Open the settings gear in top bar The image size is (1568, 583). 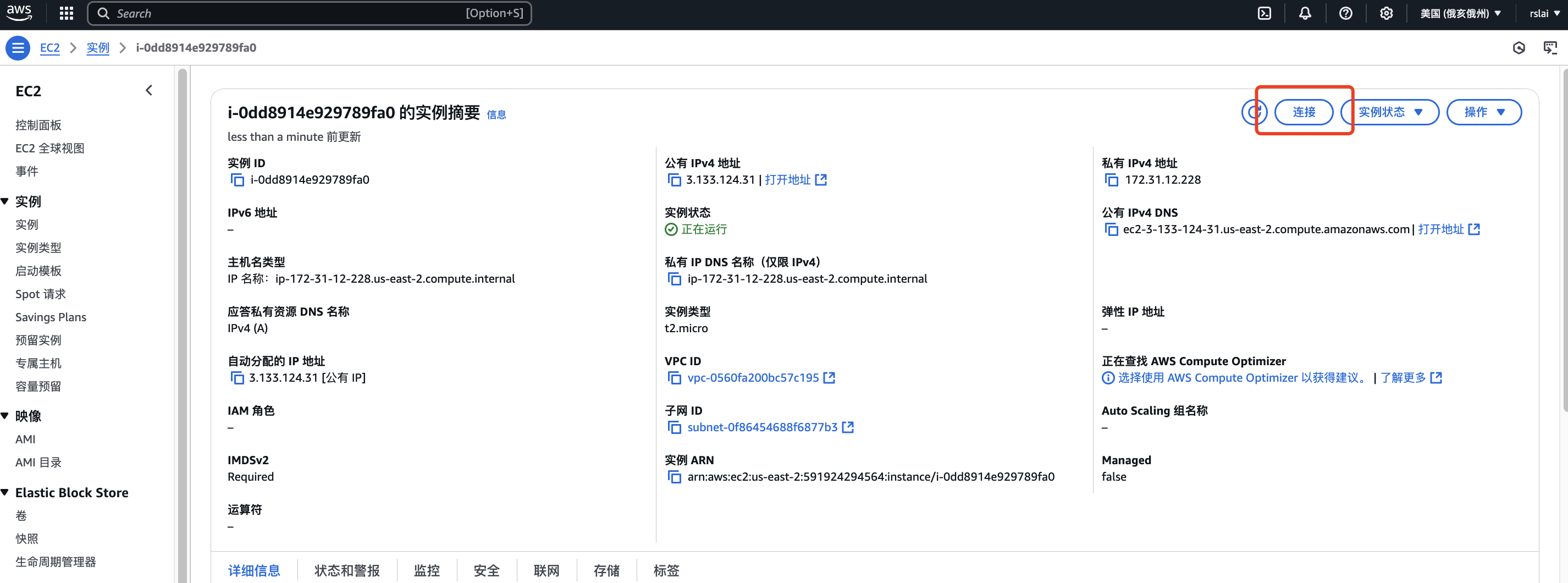tap(1386, 13)
